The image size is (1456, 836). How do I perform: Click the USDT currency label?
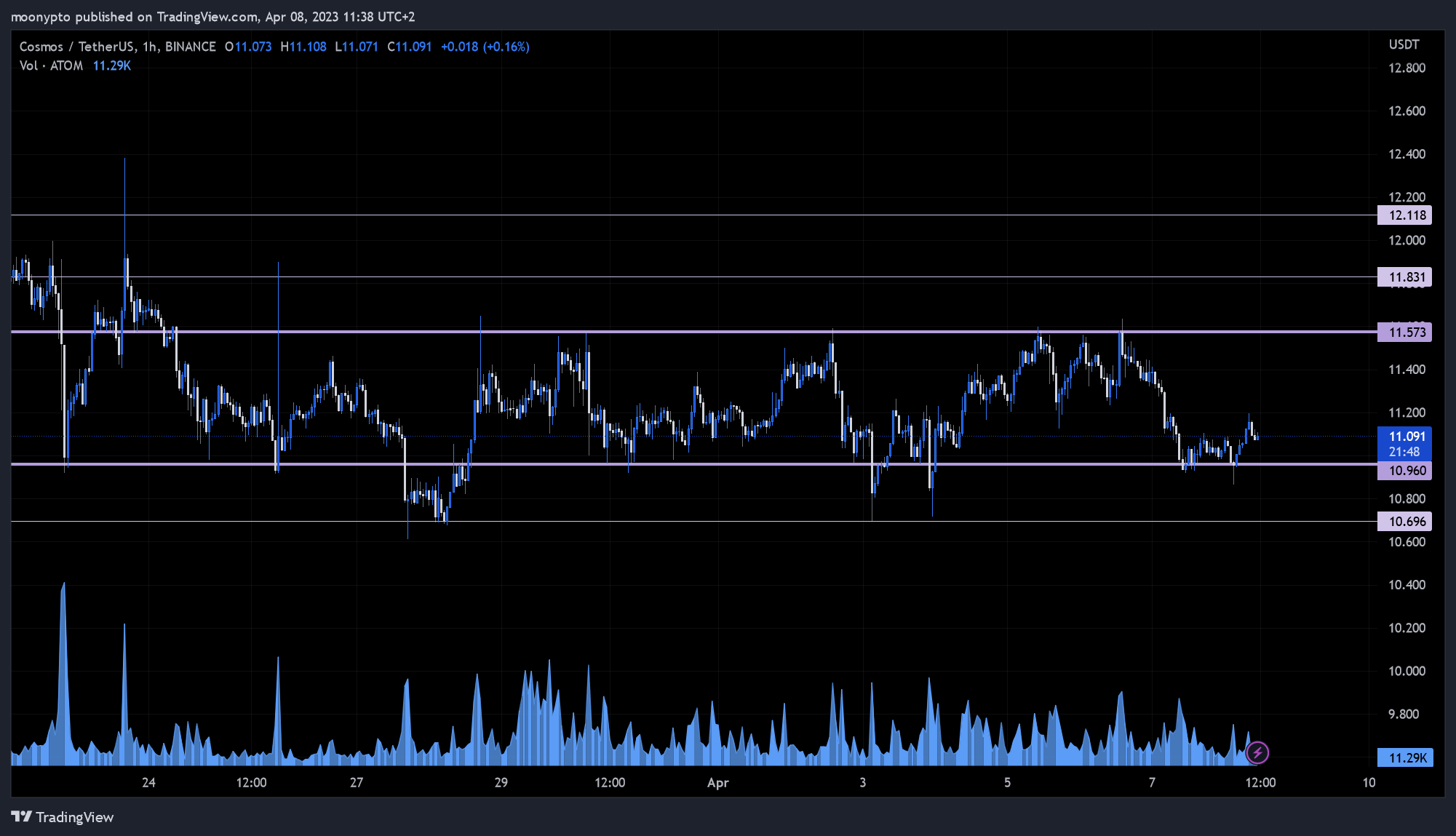tap(1404, 44)
